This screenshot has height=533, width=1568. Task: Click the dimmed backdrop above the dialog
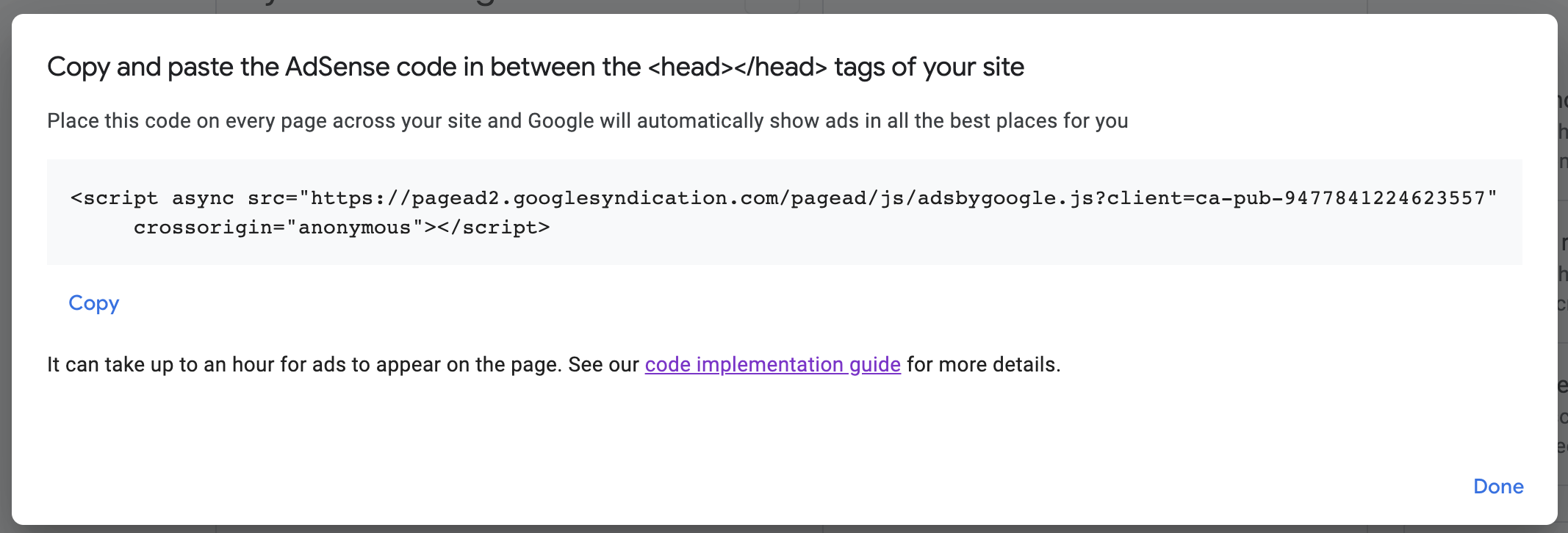[514, 6]
